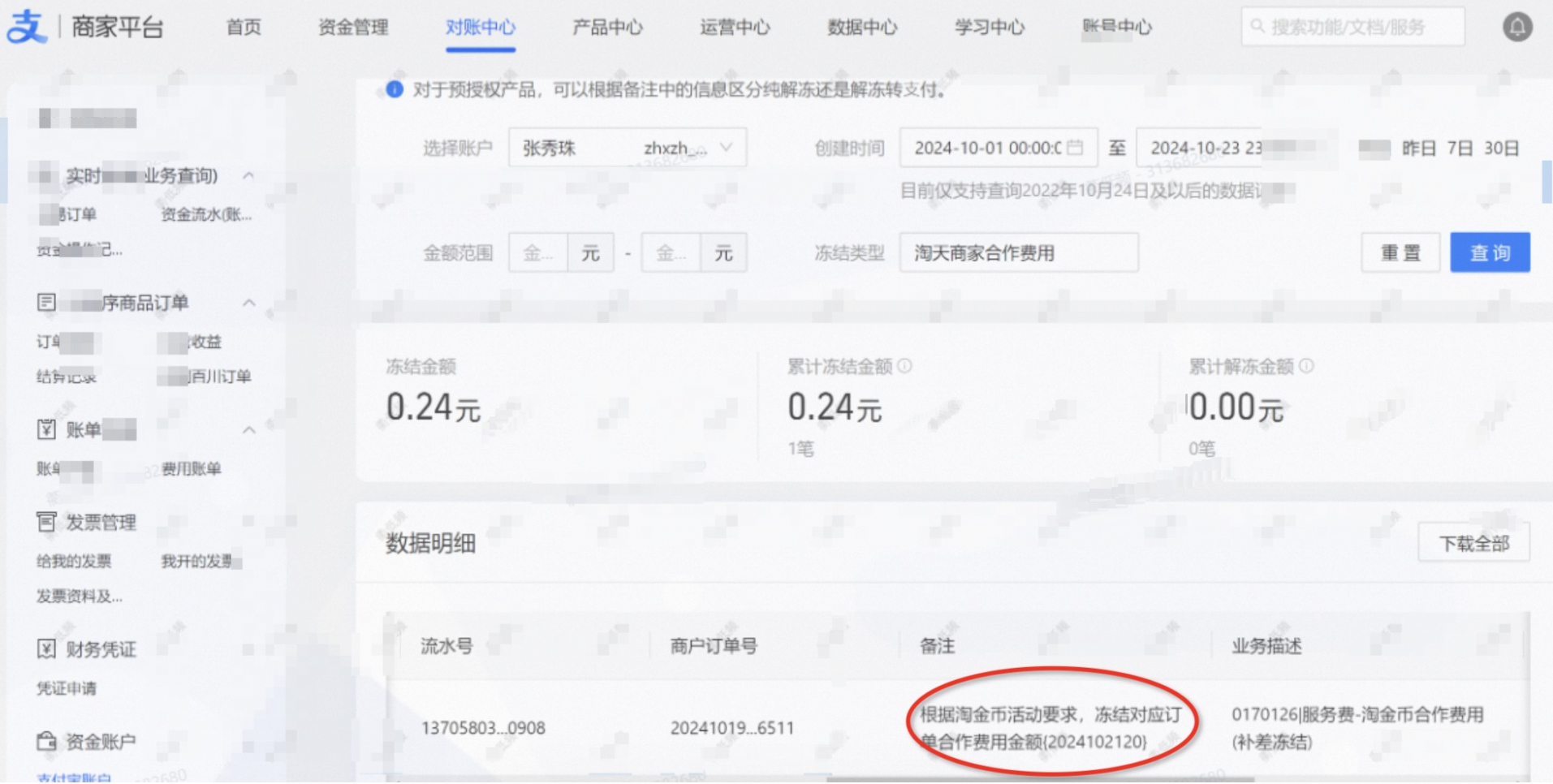
Task: Open 发票资料及... in sidebar
Action: [x=80, y=596]
